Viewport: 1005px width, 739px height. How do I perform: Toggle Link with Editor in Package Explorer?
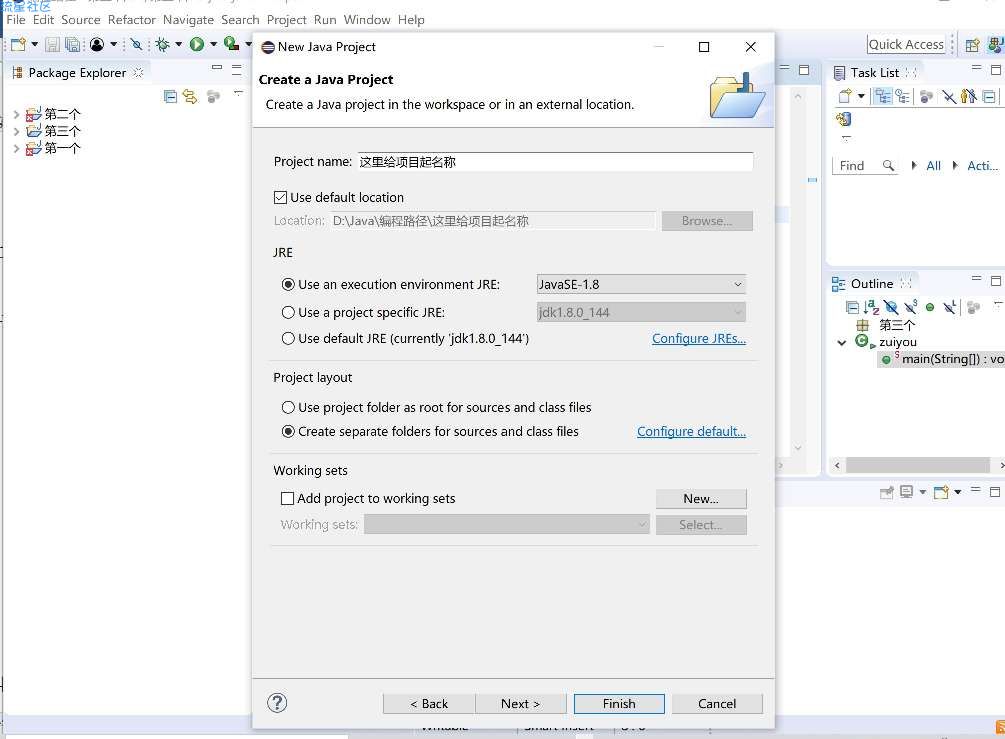190,97
